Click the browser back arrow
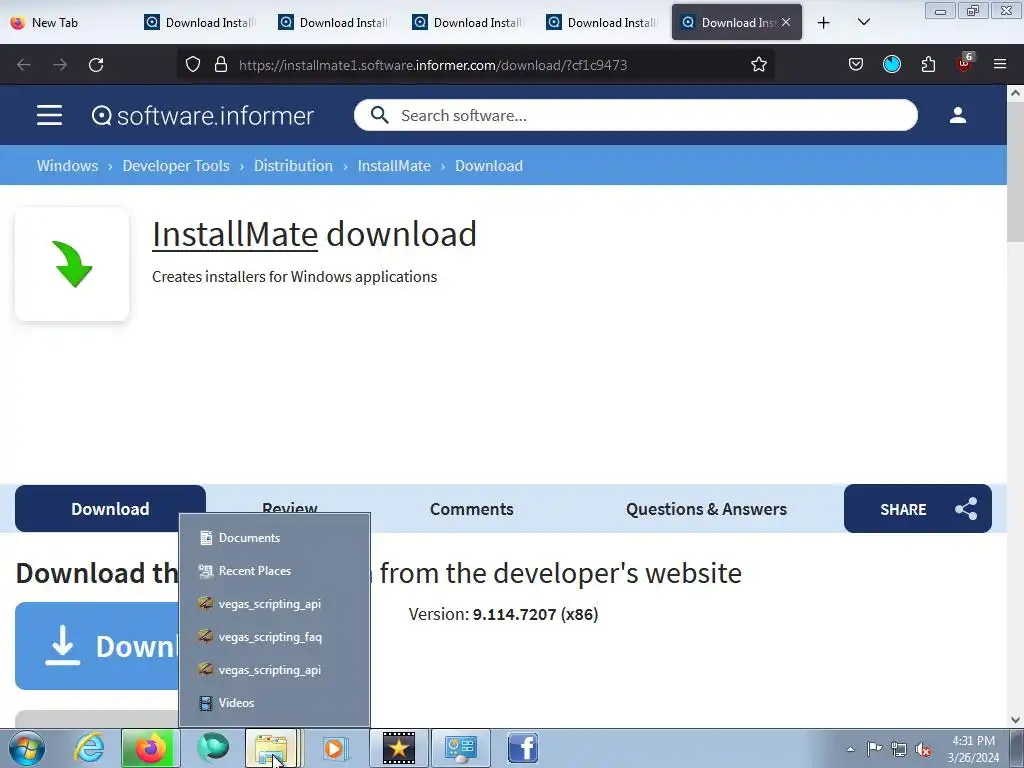1024x768 pixels. click(24, 65)
